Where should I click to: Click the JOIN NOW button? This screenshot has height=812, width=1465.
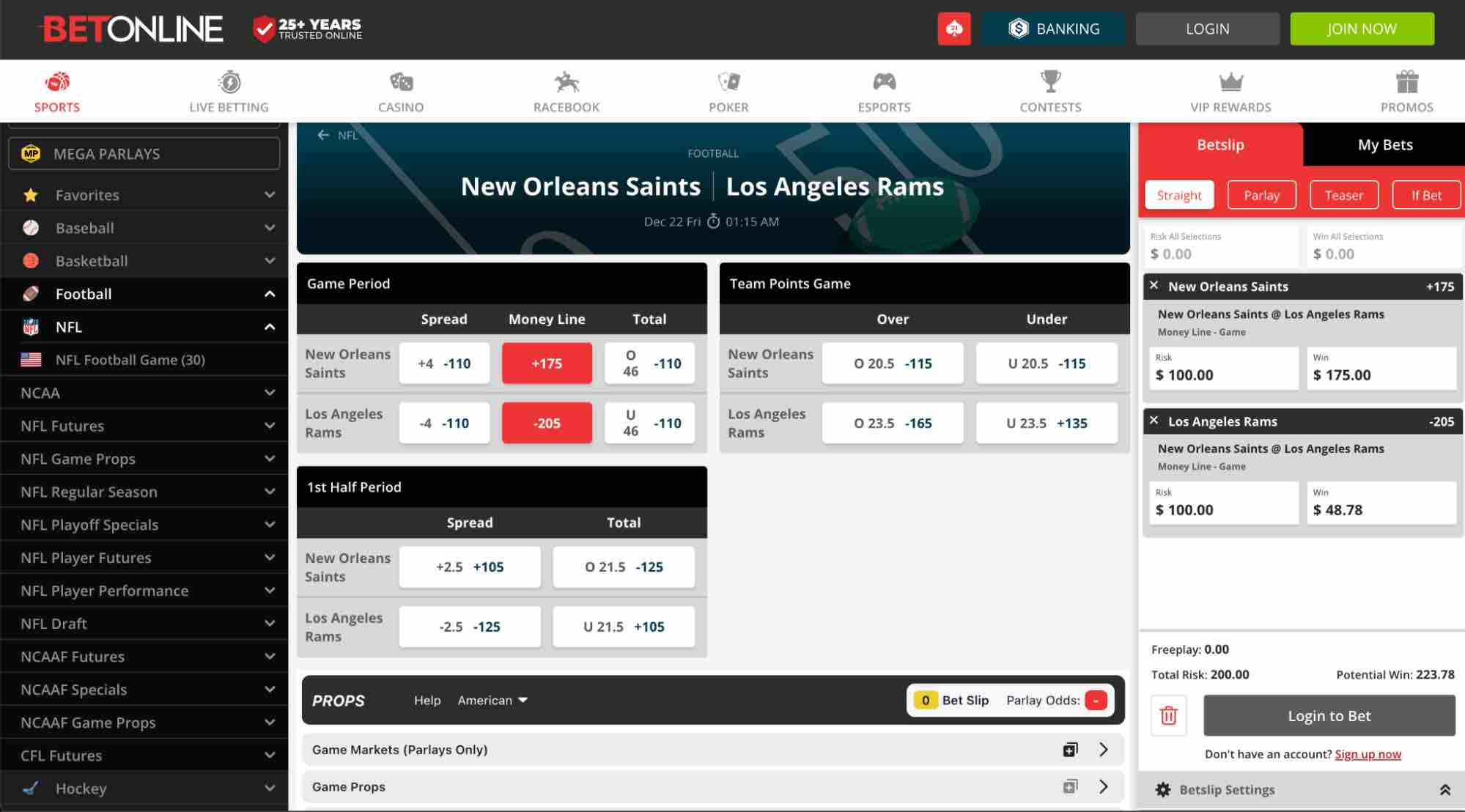pos(1362,29)
